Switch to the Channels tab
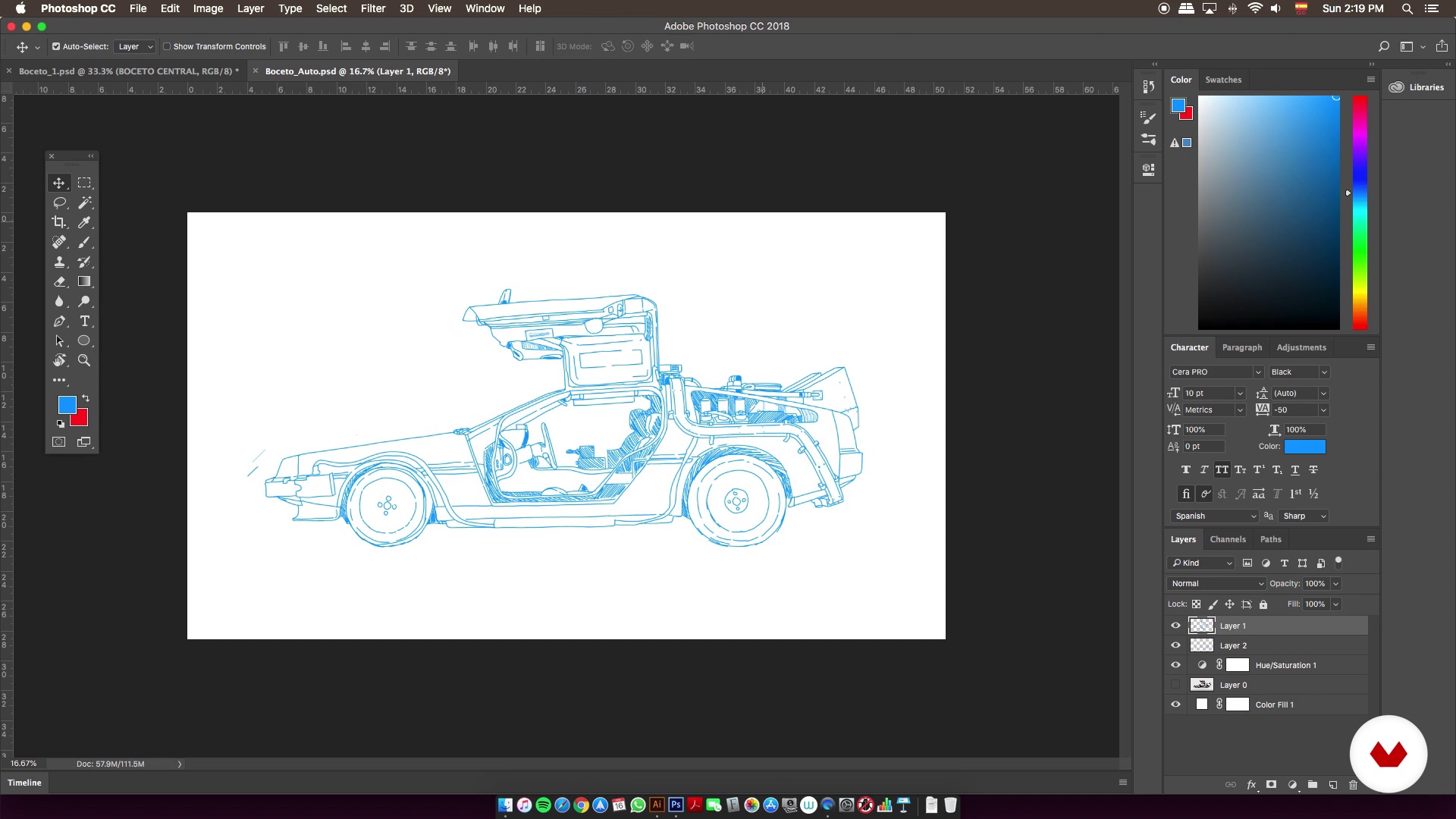 (1228, 539)
